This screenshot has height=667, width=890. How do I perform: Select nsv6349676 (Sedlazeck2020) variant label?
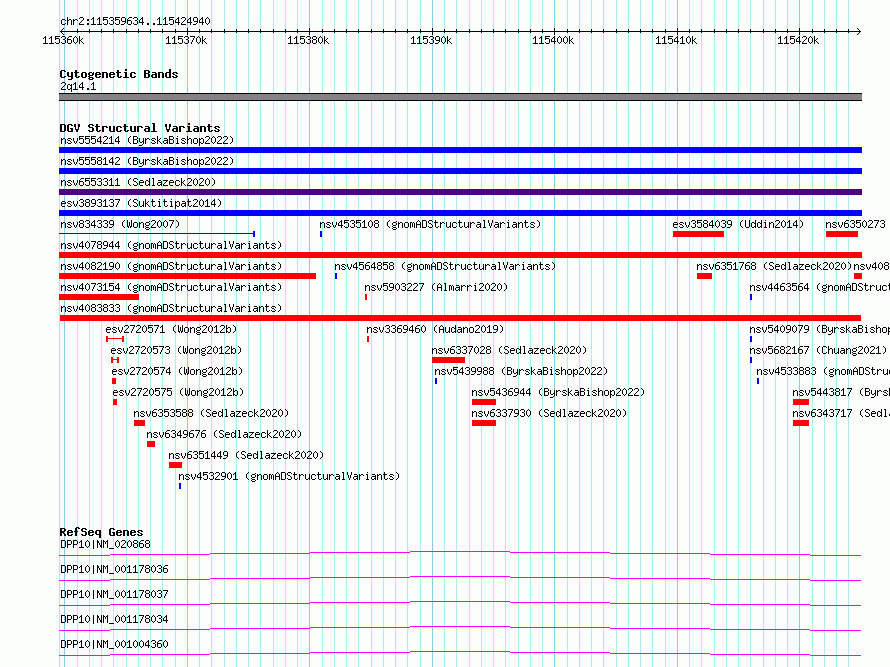225,434
